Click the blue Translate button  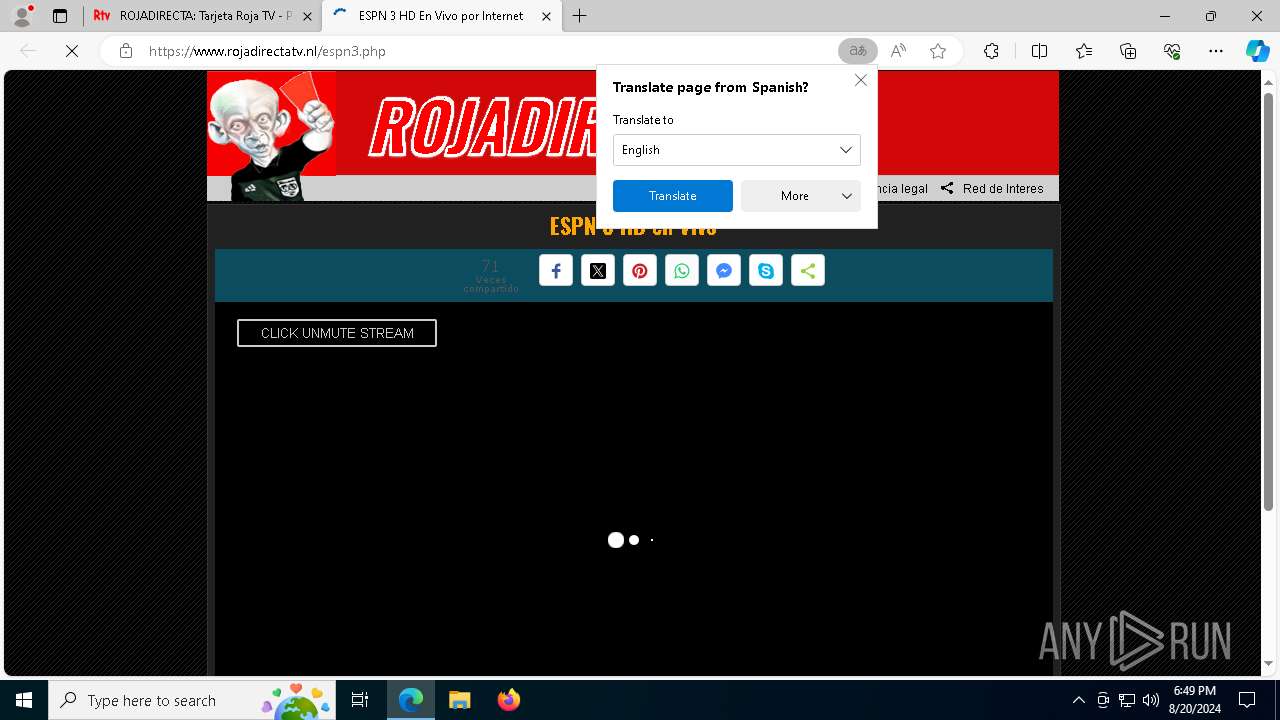coord(673,196)
